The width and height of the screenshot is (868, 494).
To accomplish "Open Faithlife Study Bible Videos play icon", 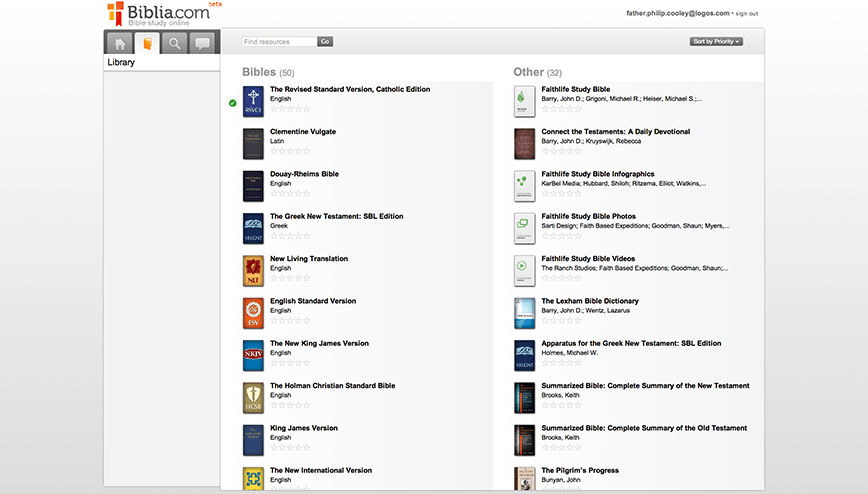I will tap(524, 271).
